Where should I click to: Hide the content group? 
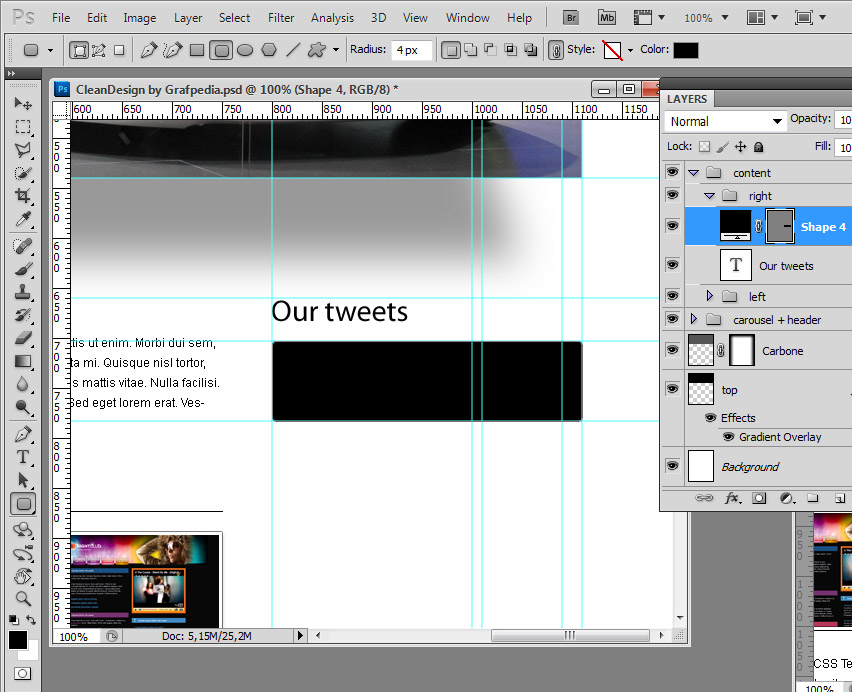(673, 172)
